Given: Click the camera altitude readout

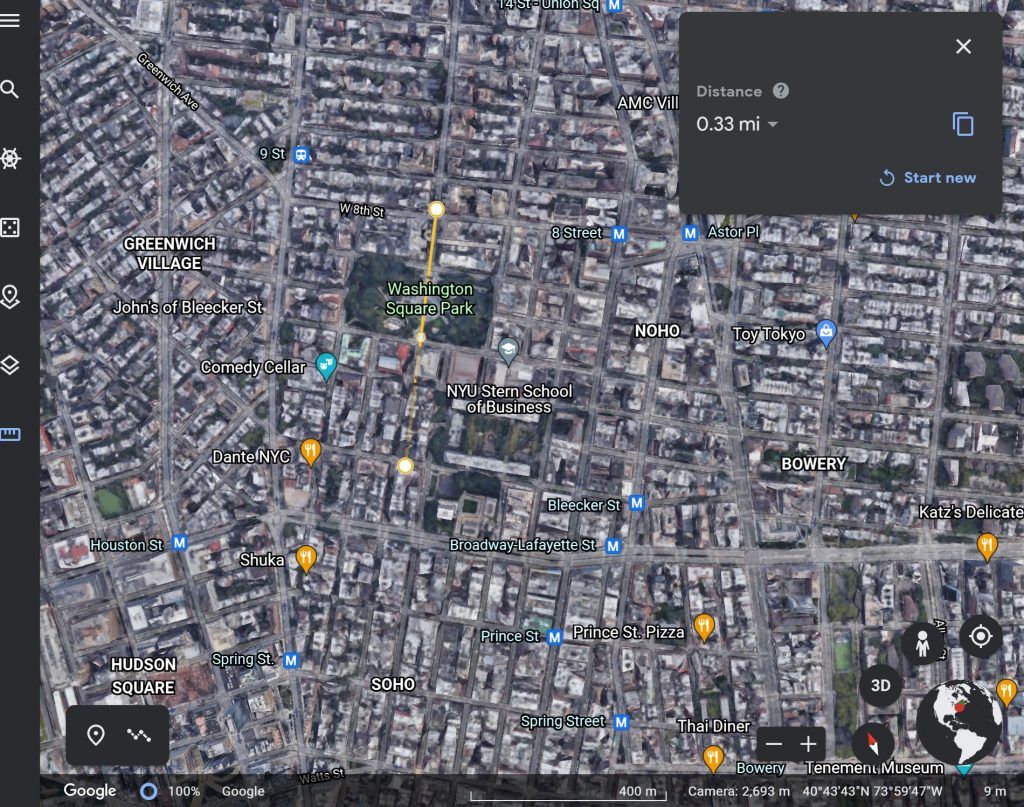Looking at the screenshot, I should [739, 791].
